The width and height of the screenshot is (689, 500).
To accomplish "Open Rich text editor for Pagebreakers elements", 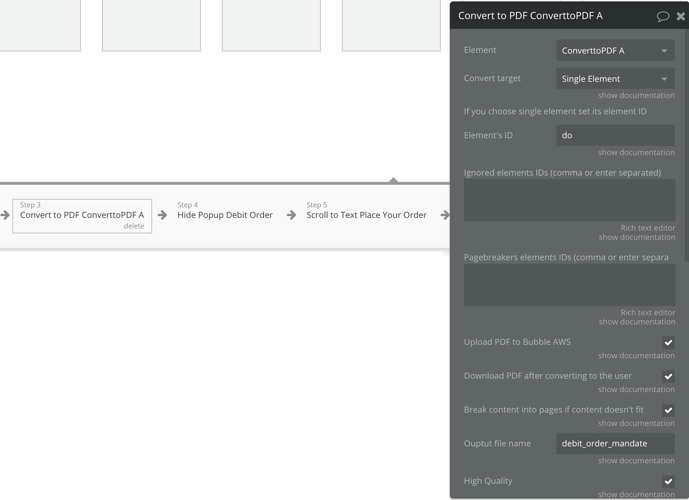I will pyautogui.click(x=648, y=312).
